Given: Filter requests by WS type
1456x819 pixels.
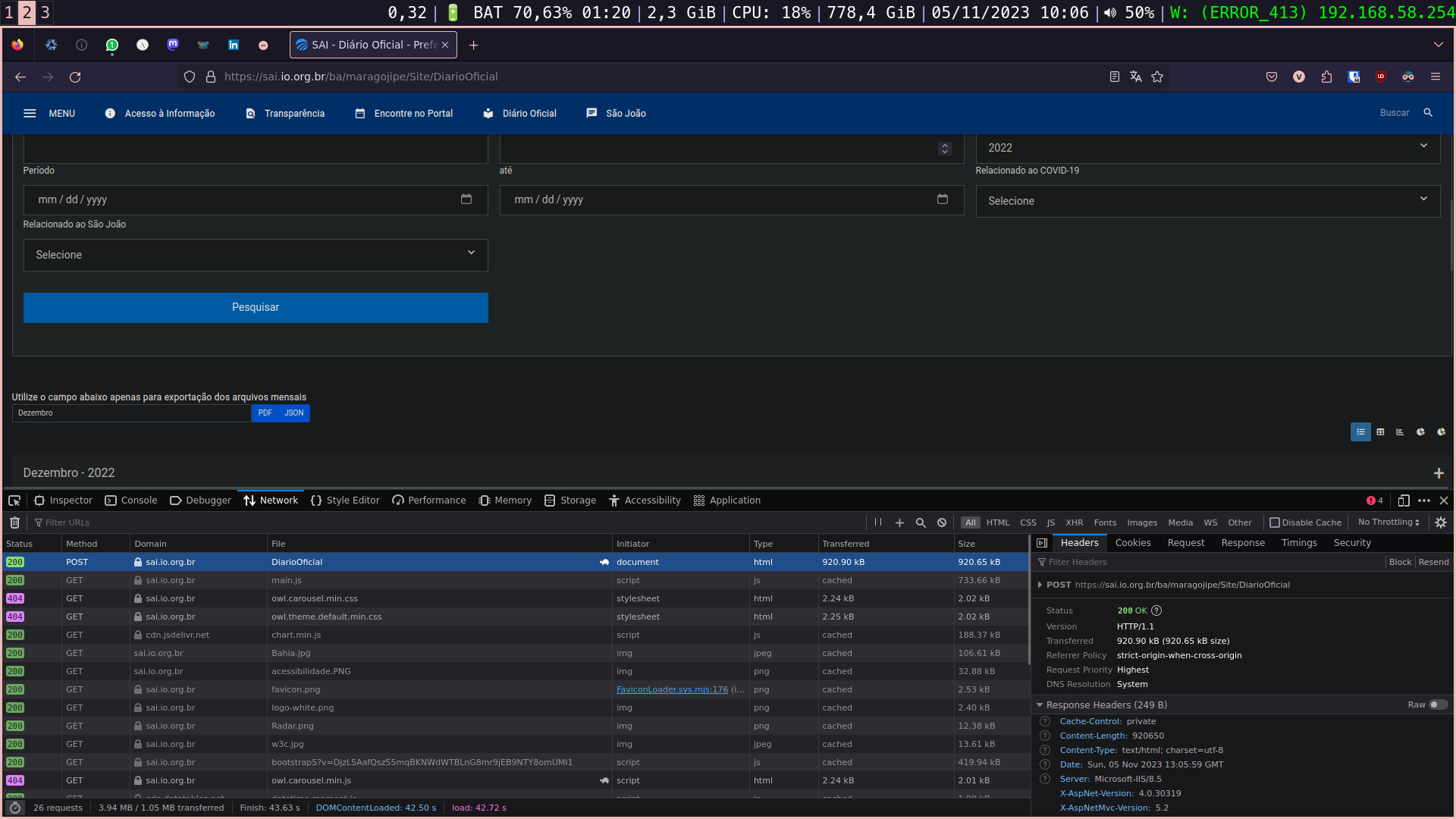Looking at the screenshot, I should (x=1210, y=522).
